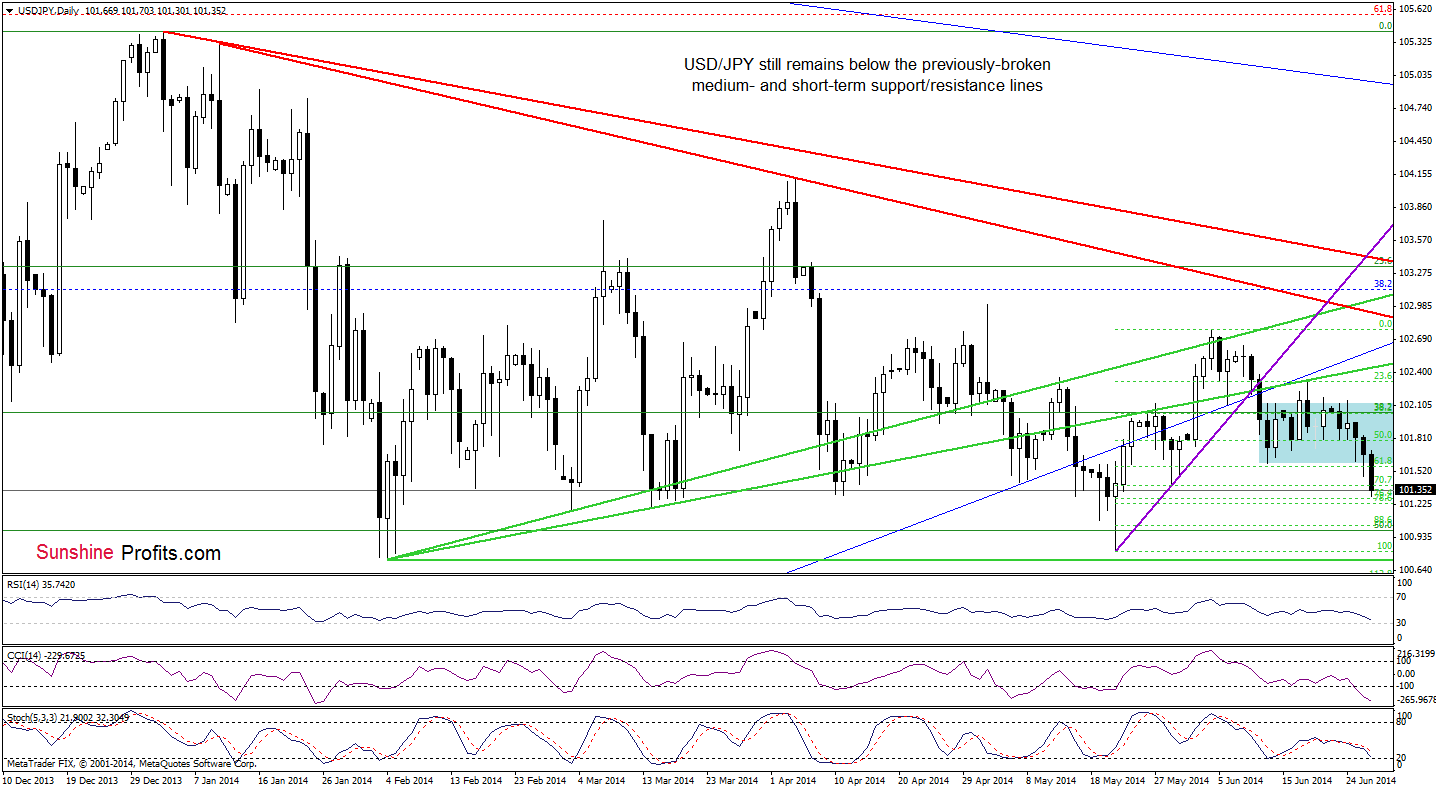Click the 15 Jun 2014 date label
1436x789 pixels.
(x=1307, y=779)
